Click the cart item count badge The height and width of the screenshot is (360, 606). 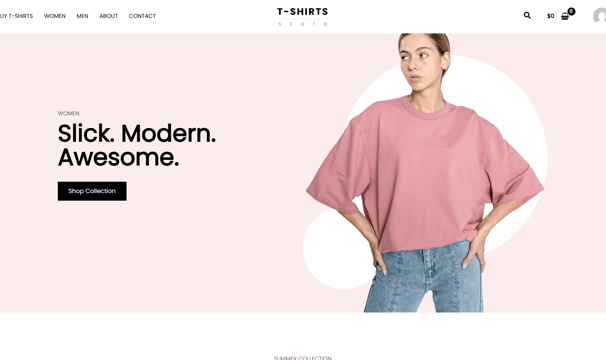[x=571, y=11]
